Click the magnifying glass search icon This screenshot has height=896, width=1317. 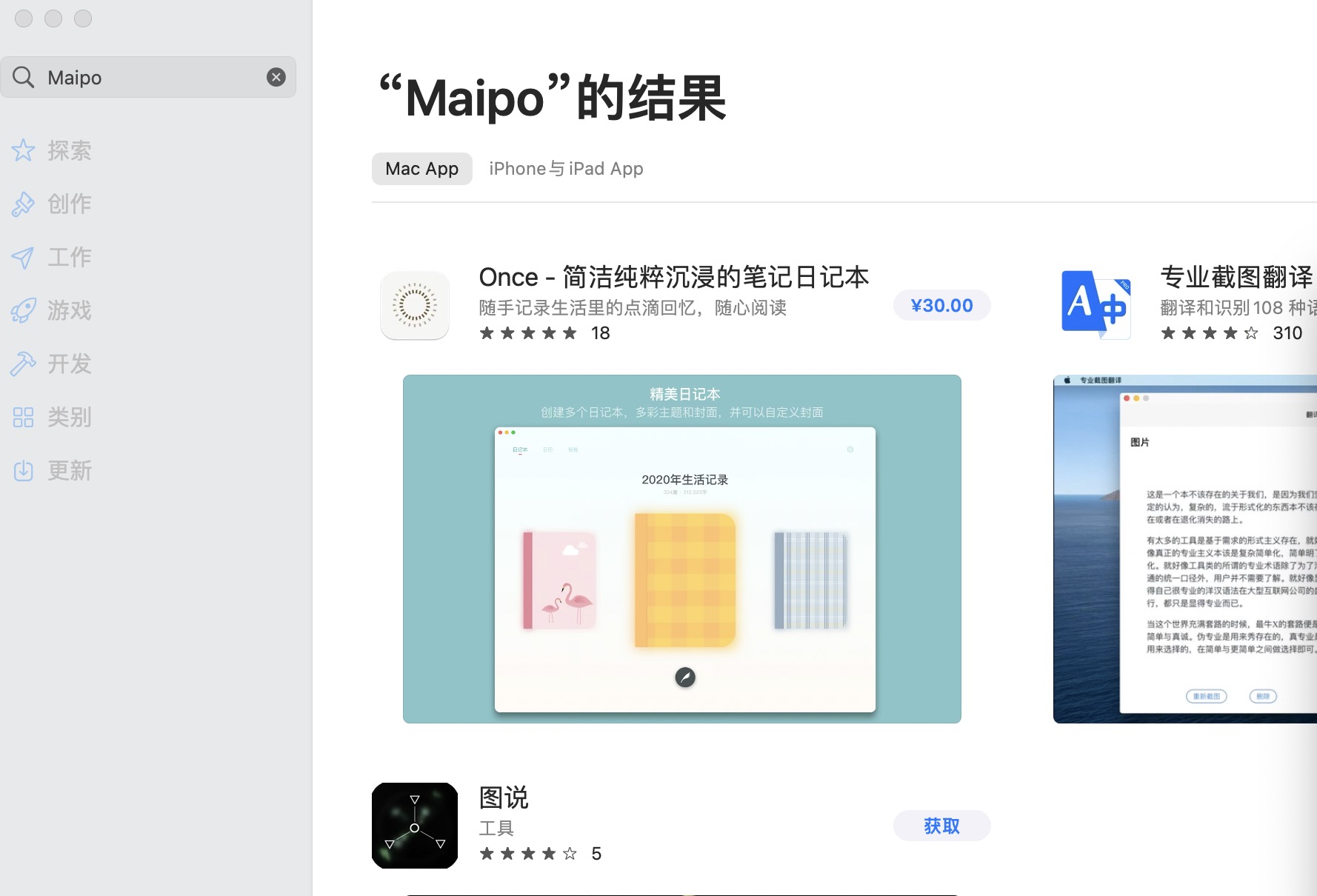point(24,77)
